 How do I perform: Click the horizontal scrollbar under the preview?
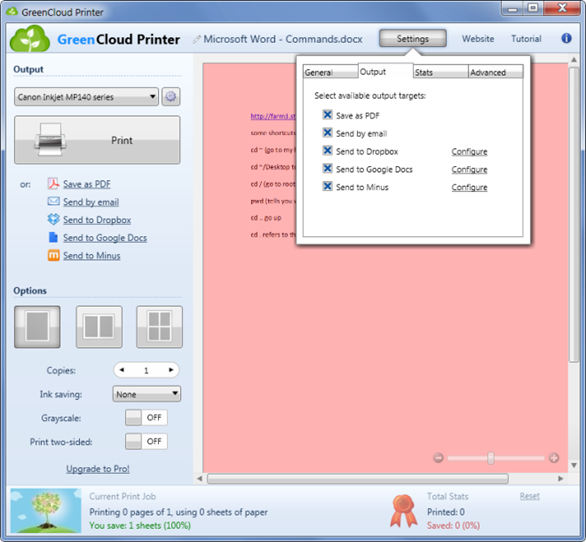click(x=358, y=478)
